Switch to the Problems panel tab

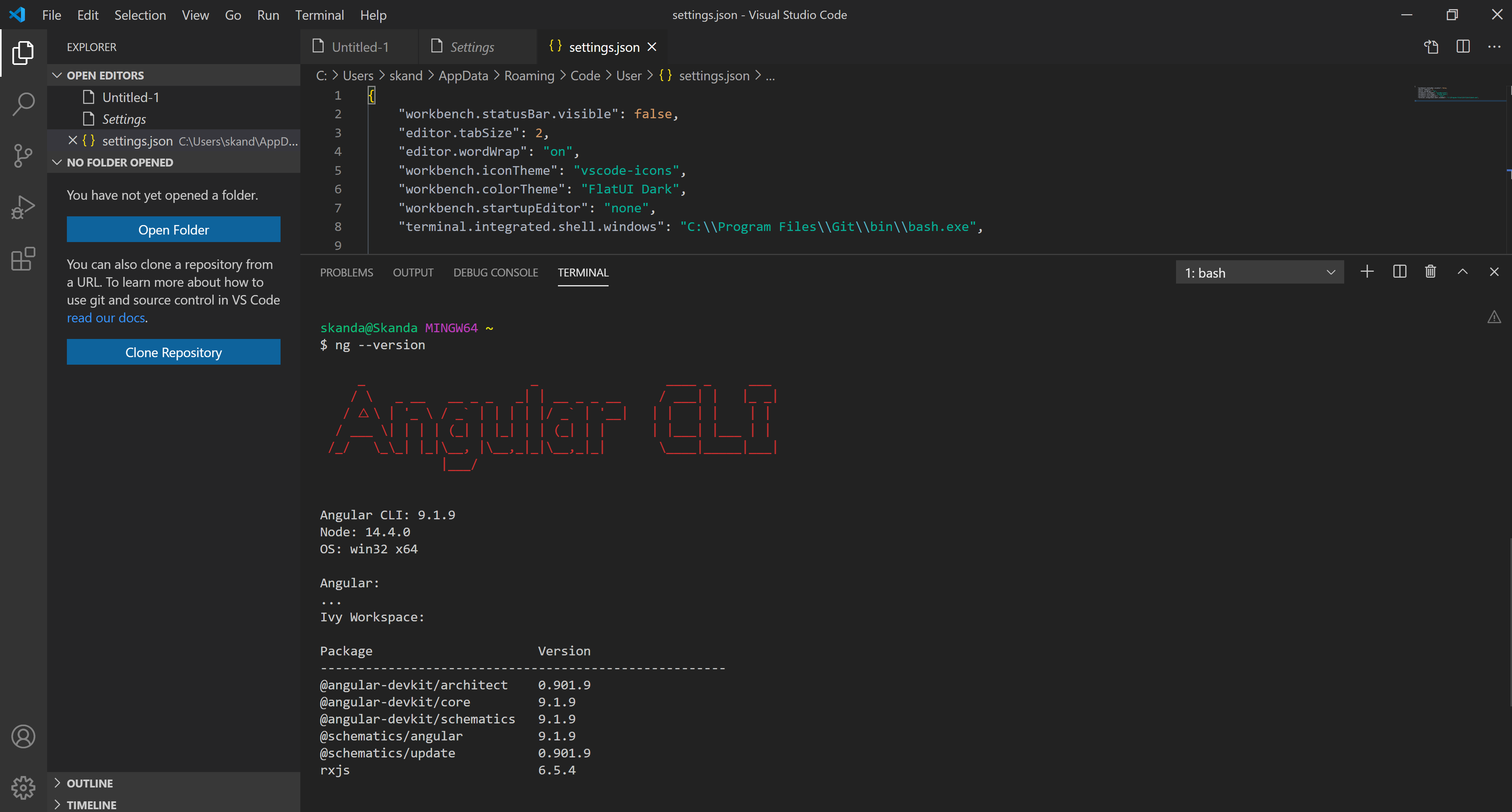346,273
